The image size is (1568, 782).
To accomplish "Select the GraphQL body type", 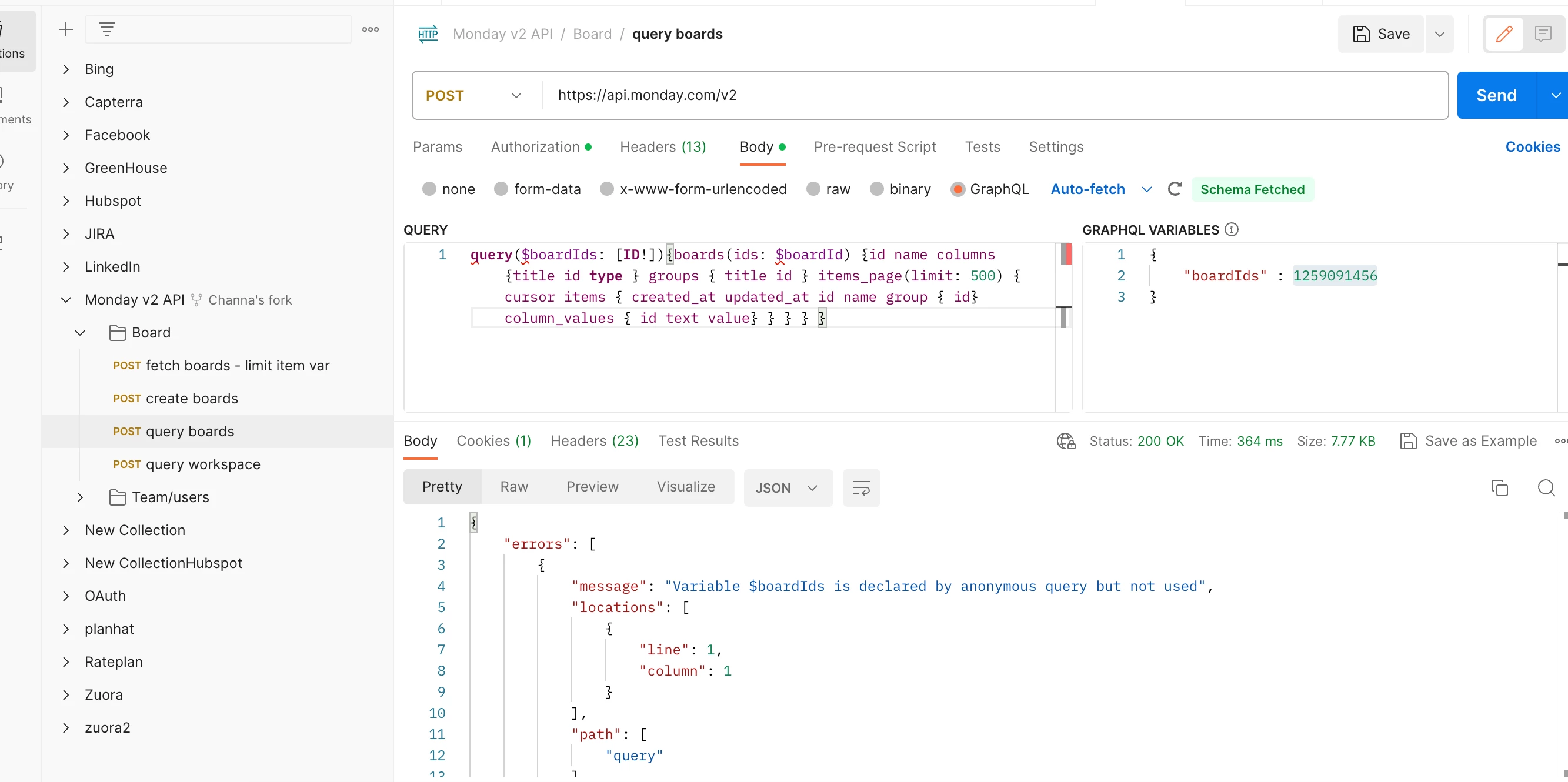I will (958, 189).
